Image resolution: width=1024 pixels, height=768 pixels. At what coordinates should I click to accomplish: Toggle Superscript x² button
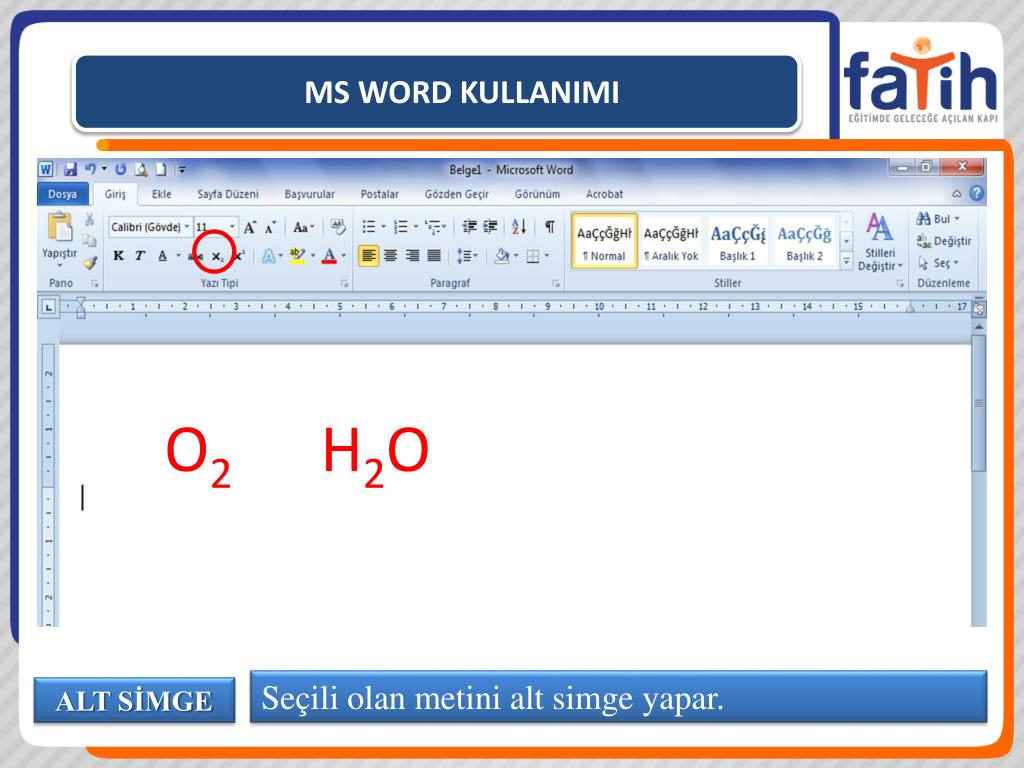239,256
